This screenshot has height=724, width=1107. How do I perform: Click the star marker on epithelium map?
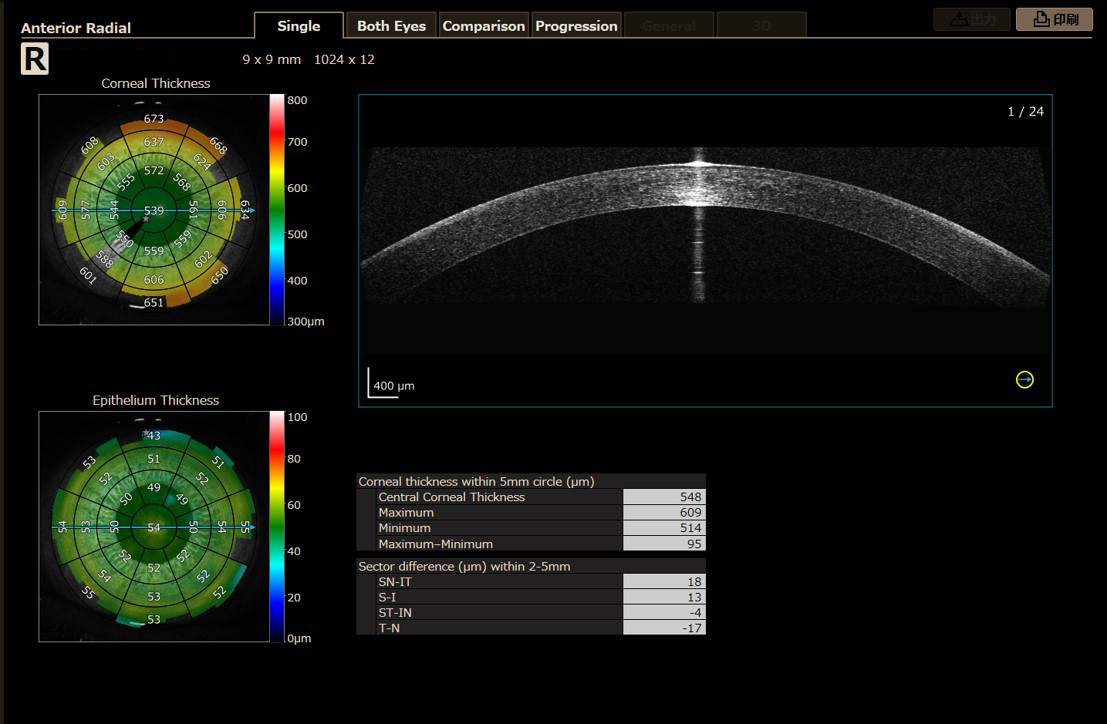click(146, 433)
